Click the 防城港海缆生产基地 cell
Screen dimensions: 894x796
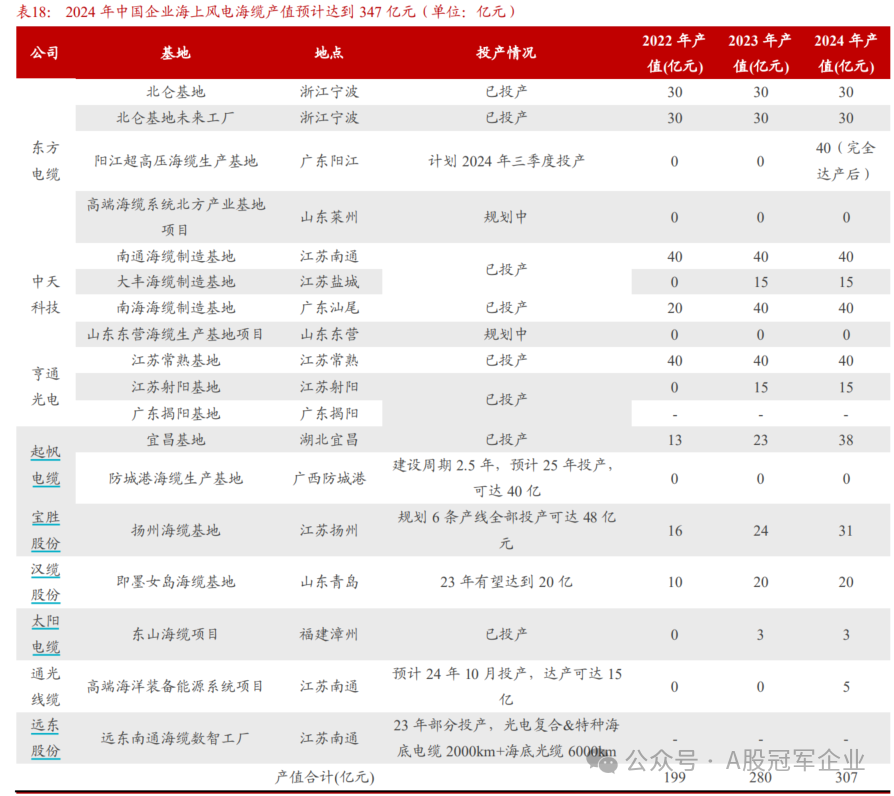tap(176, 478)
